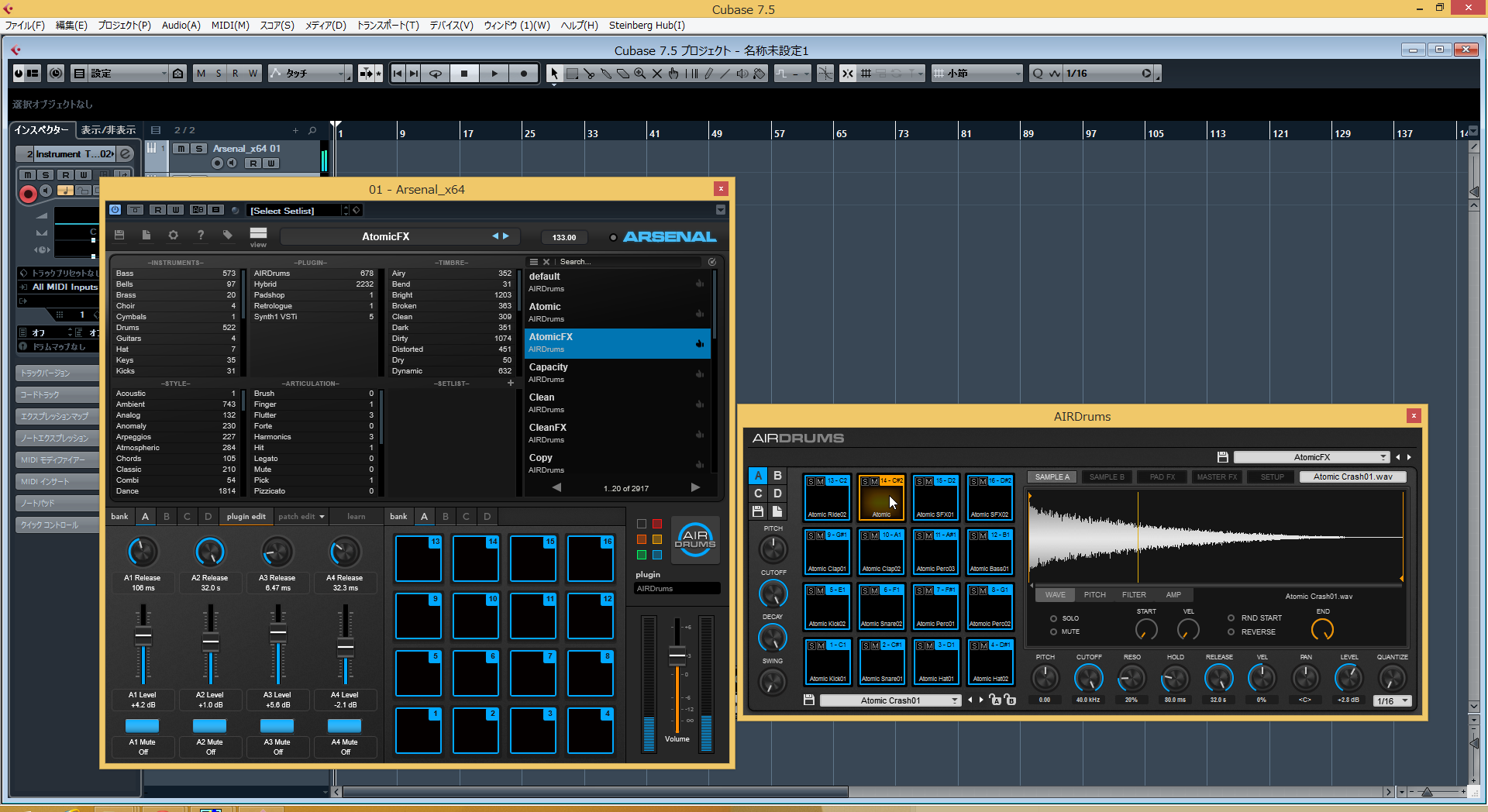Viewport: 1488px width, 812px height.
Task: Select the Mute X tool
Action: click(x=657, y=74)
